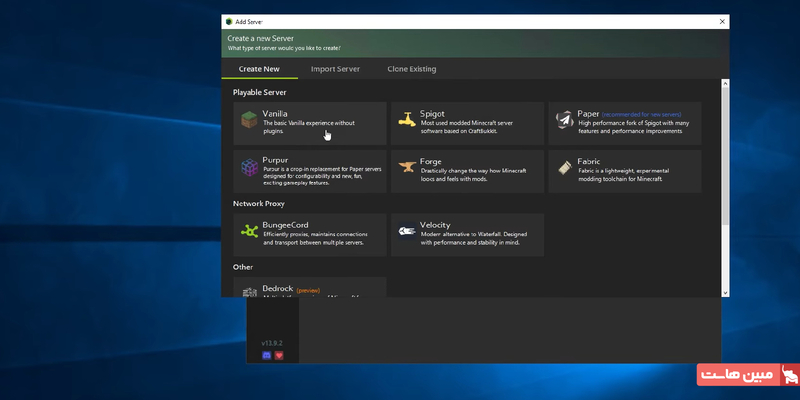Switch to the Create New tab

(x=259, y=69)
